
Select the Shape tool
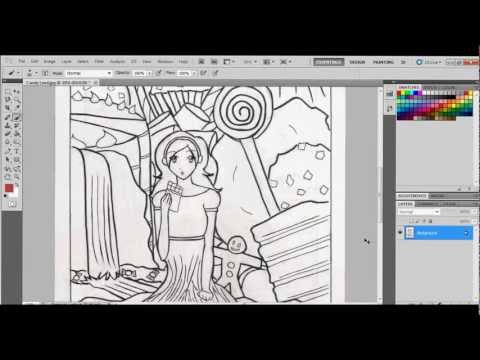[x=16, y=159]
